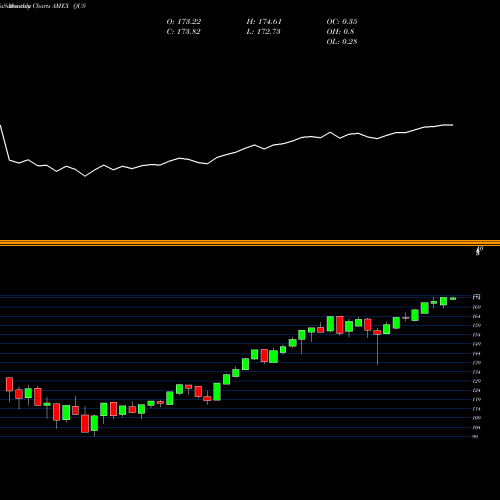500x500 pixels.
Task: Click the 99 price axis label
Action: [x=475, y=437]
